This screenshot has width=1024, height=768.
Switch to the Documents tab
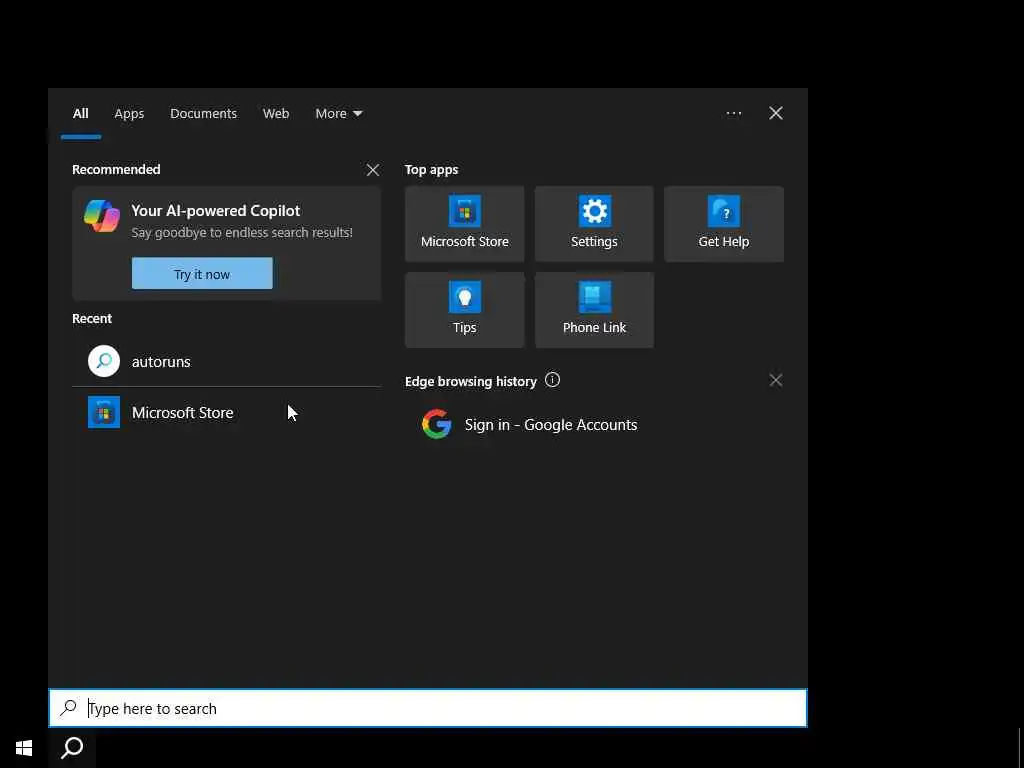(203, 113)
